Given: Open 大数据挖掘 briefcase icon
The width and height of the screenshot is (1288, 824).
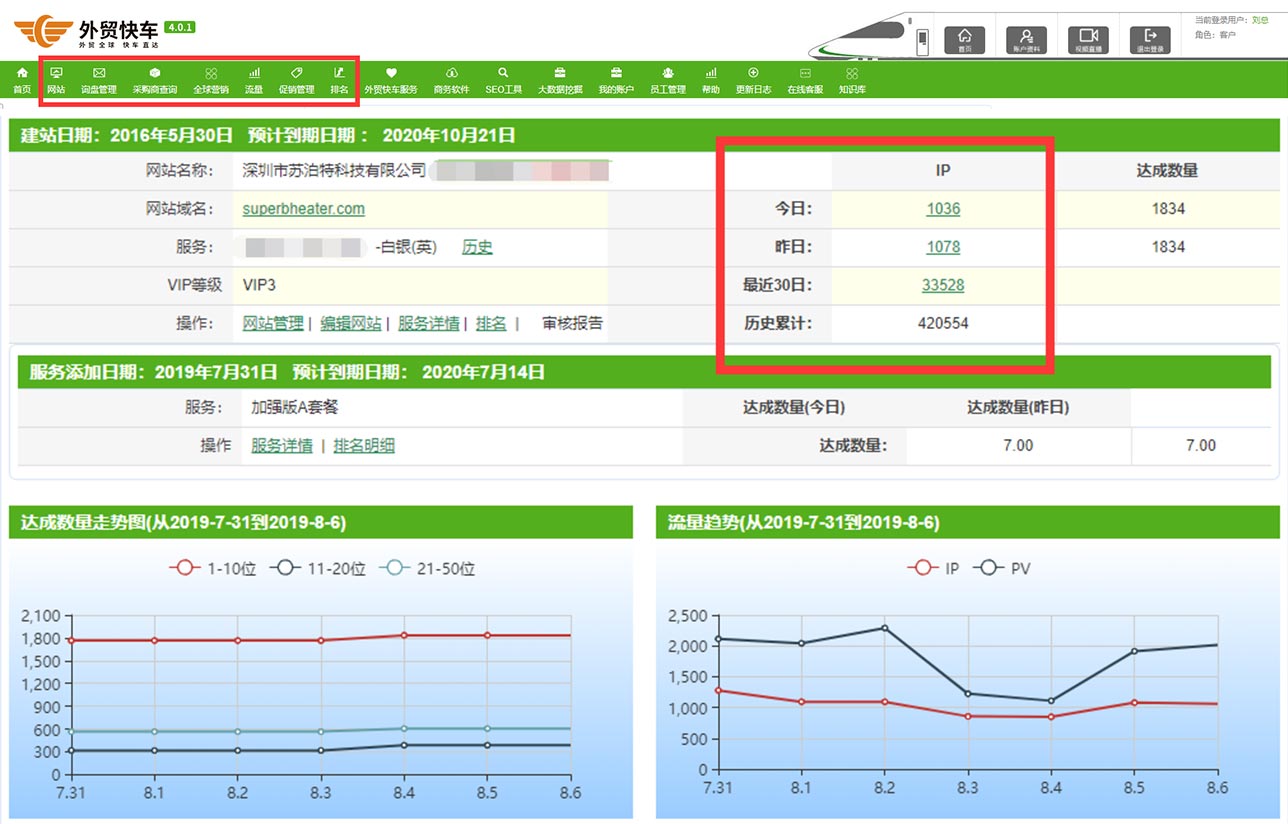Looking at the screenshot, I should click(560, 80).
